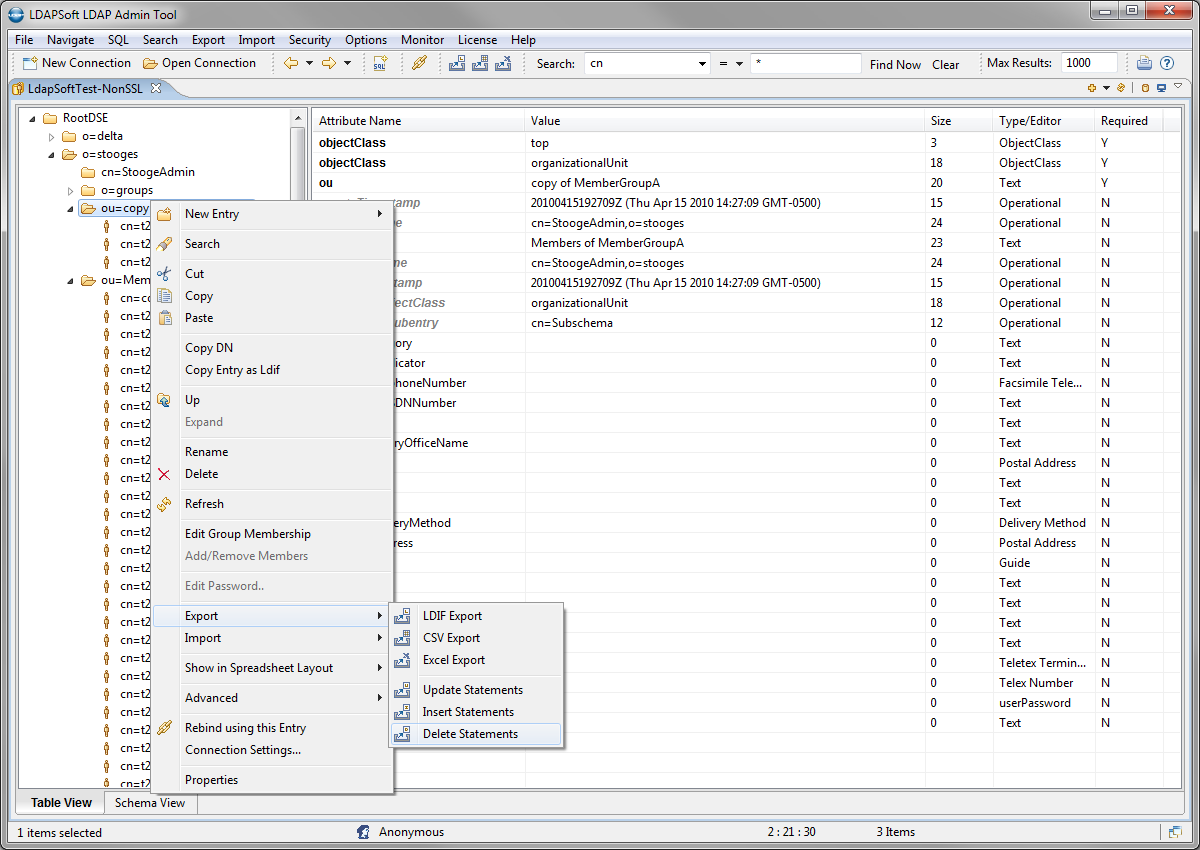
Task: Click the print icon in toolbar
Action: click(1144, 63)
